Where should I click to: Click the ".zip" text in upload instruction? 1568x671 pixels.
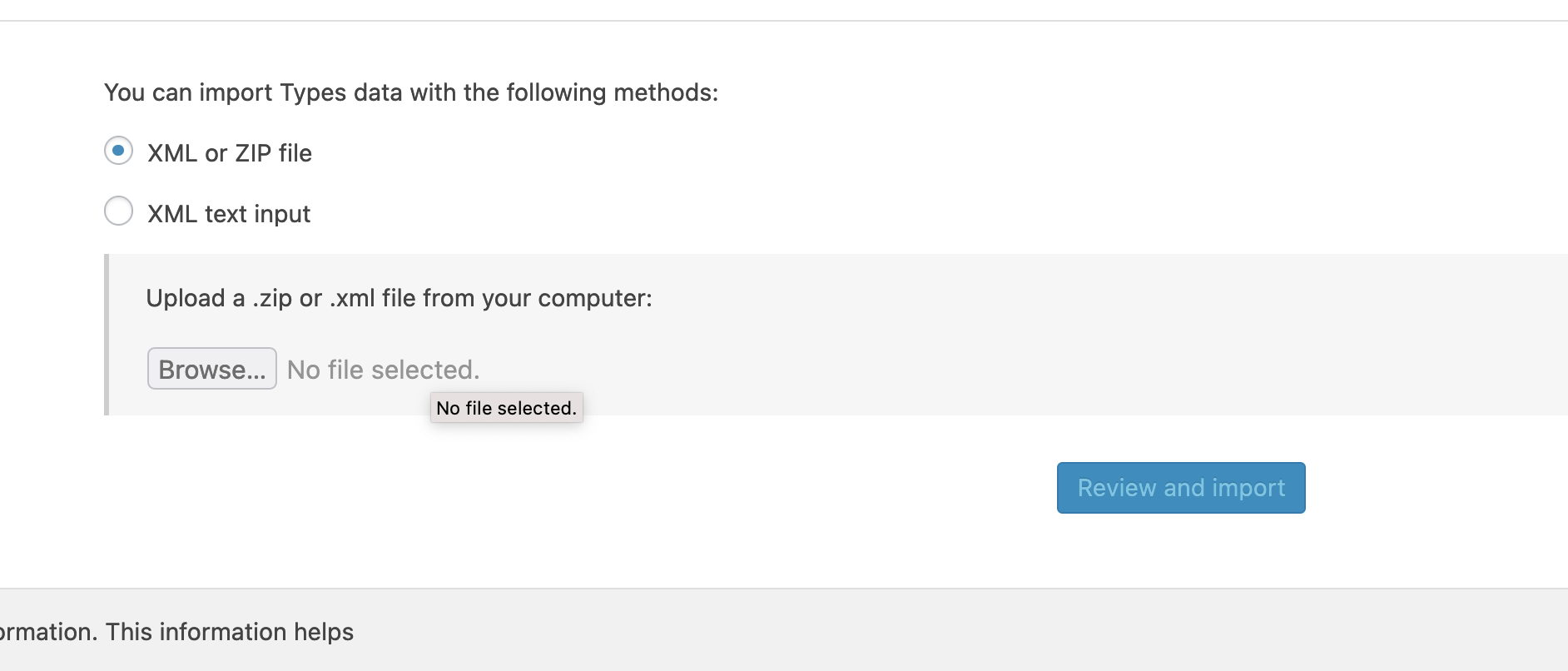(x=272, y=298)
